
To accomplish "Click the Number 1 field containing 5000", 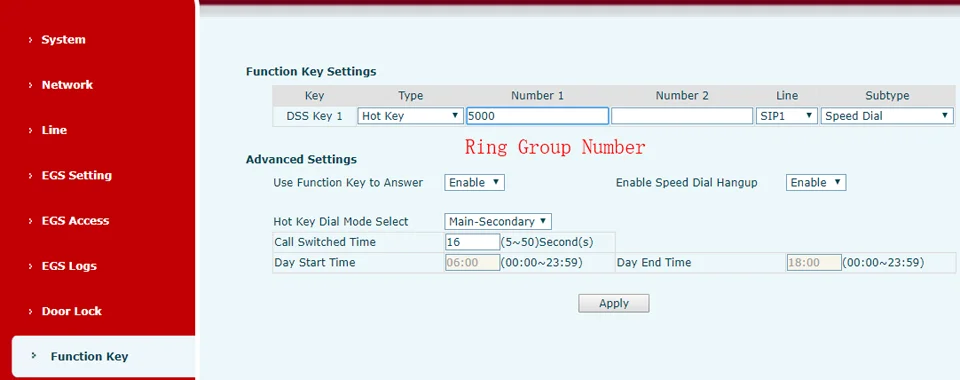I will click(x=538, y=116).
